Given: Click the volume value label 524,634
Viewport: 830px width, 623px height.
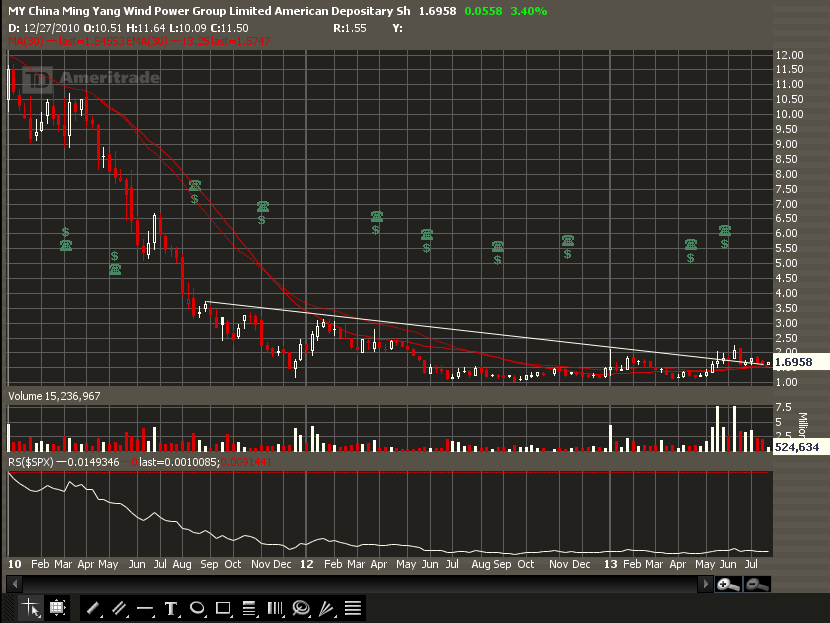Looking at the screenshot, I should coord(797,447).
